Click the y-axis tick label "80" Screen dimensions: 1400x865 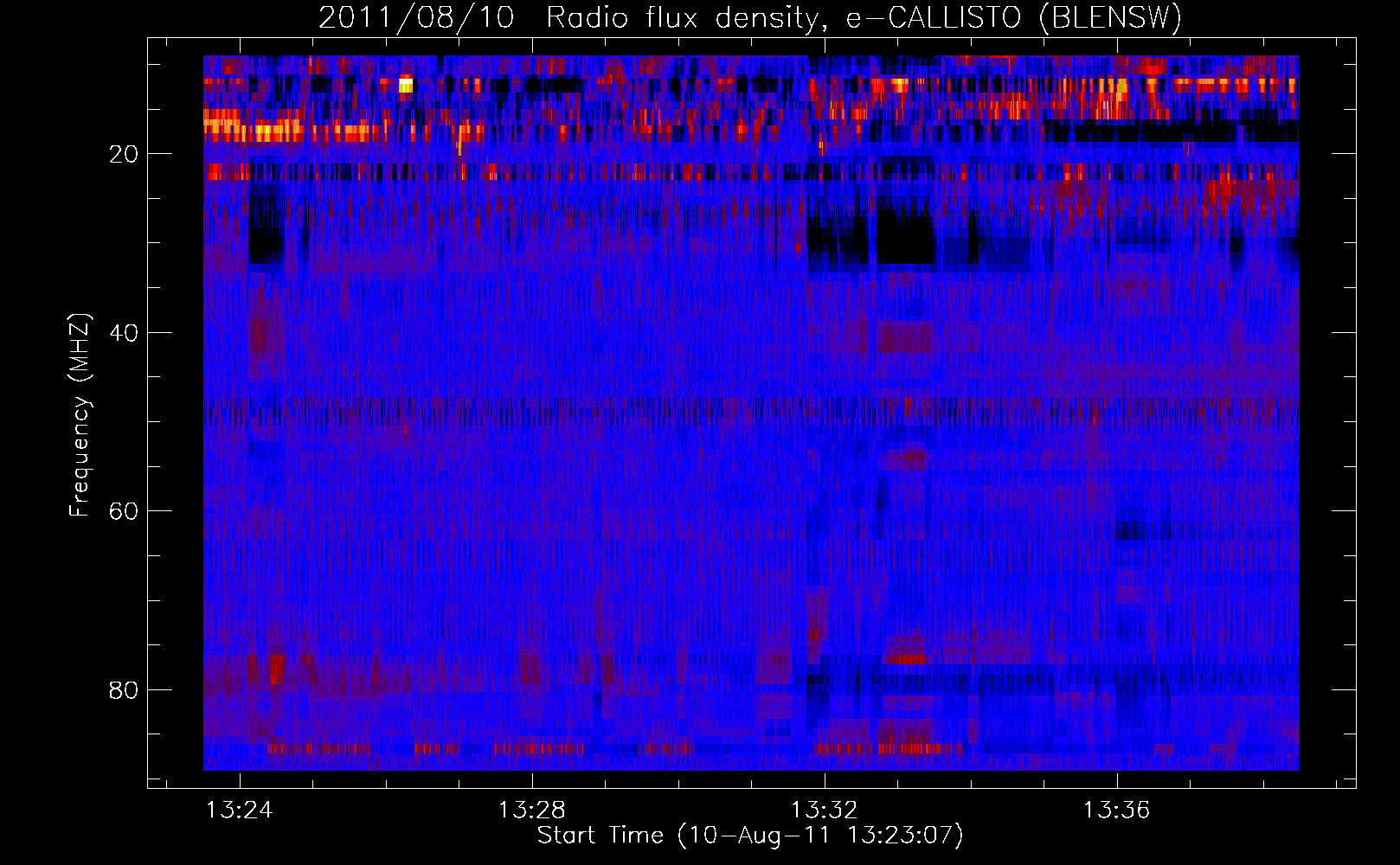(x=125, y=690)
